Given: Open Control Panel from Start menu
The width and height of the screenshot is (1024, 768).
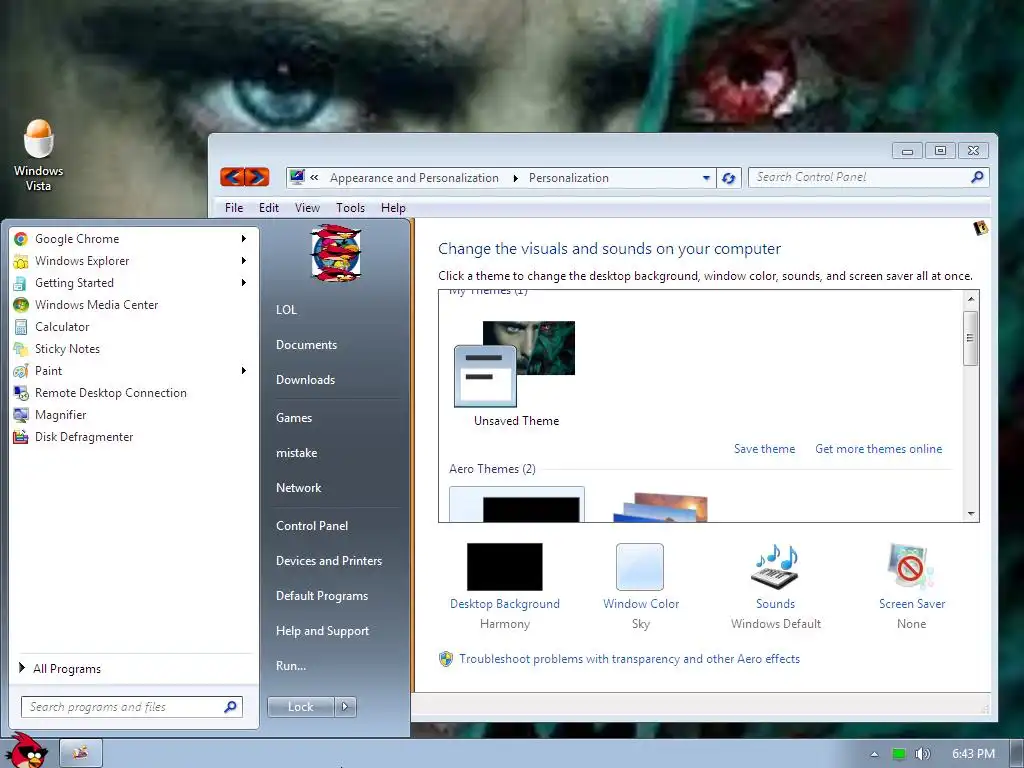Looking at the screenshot, I should [312, 526].
